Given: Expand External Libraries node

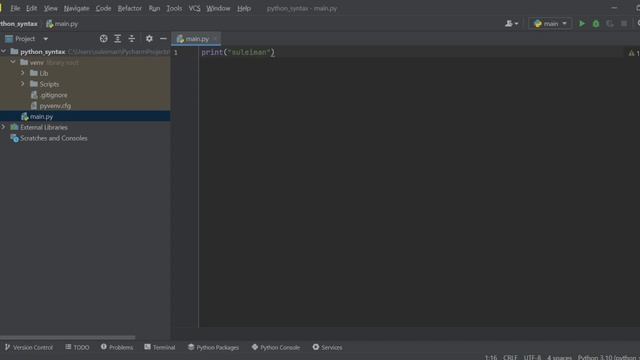Looking at the screenshot, I should pyautogui.click(x=4, y=127).
